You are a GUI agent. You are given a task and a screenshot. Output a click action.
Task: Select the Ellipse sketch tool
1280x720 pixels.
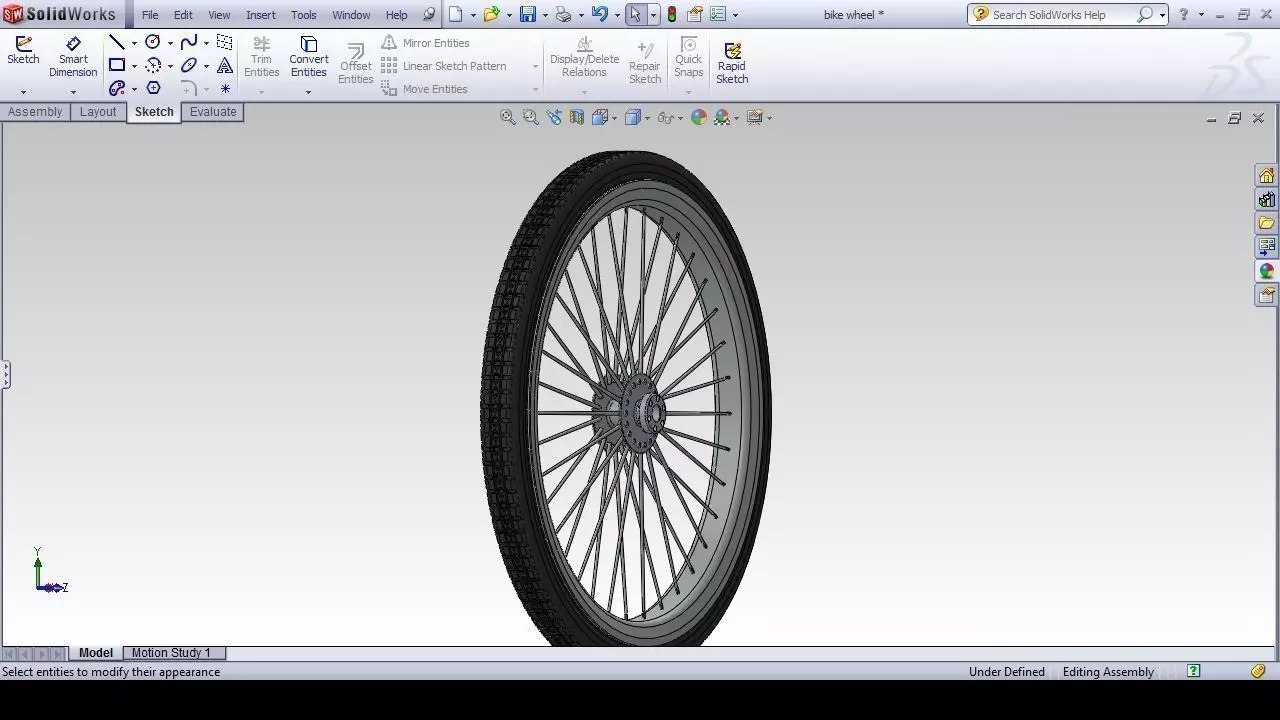click(x=189, y=65)
